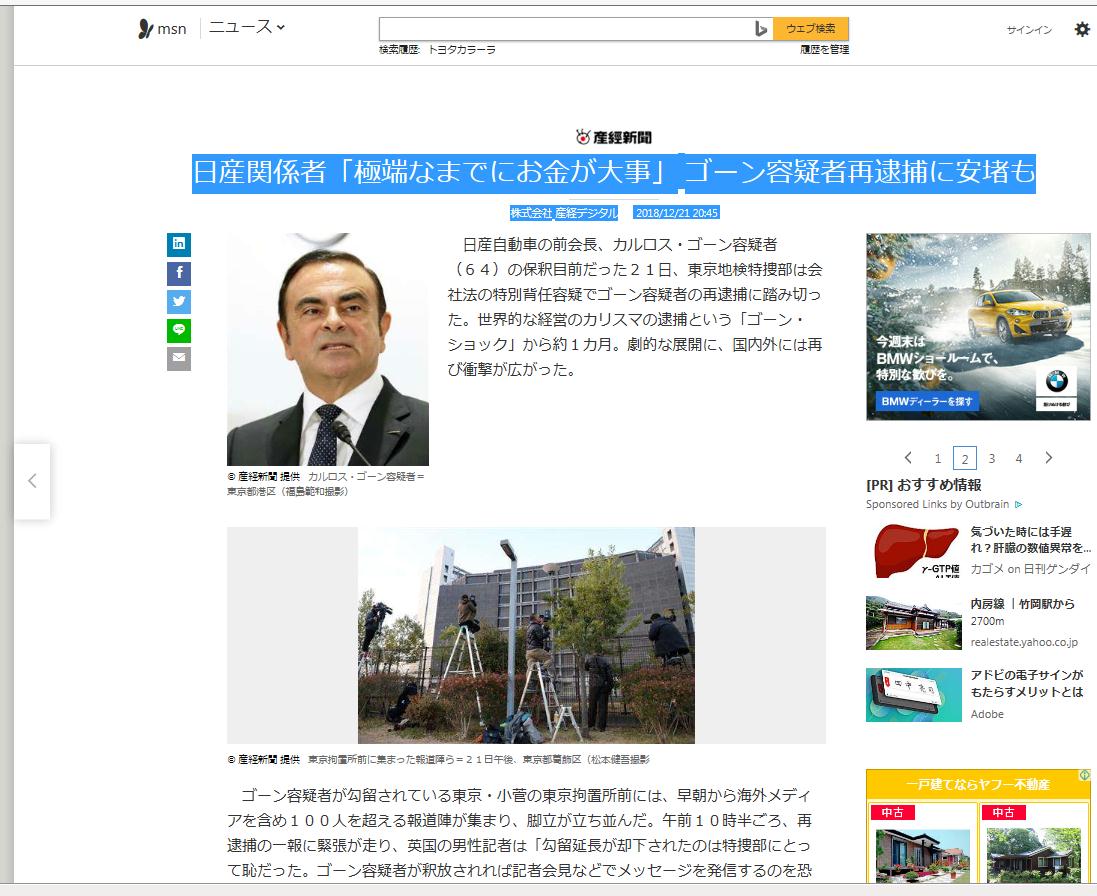Viewport: 1097px width, 896px height.
Task: Share article on LINE
Action: (x=179, y=330)
